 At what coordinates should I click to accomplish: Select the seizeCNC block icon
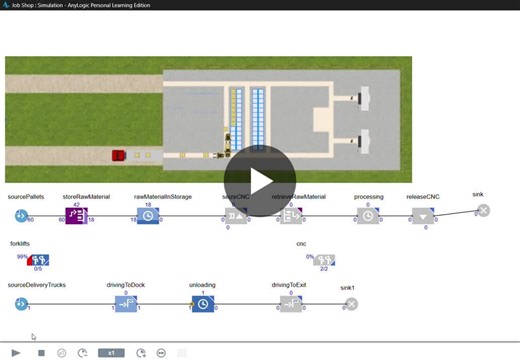click(236, 216)
